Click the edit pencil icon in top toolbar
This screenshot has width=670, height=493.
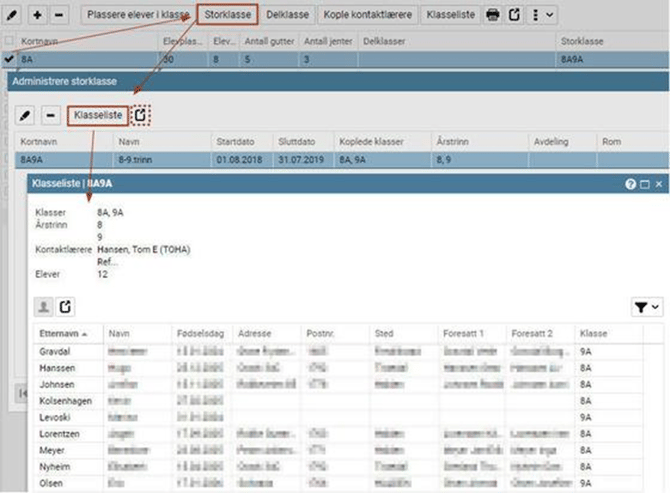pyautogui.click(x=13, y=15)
